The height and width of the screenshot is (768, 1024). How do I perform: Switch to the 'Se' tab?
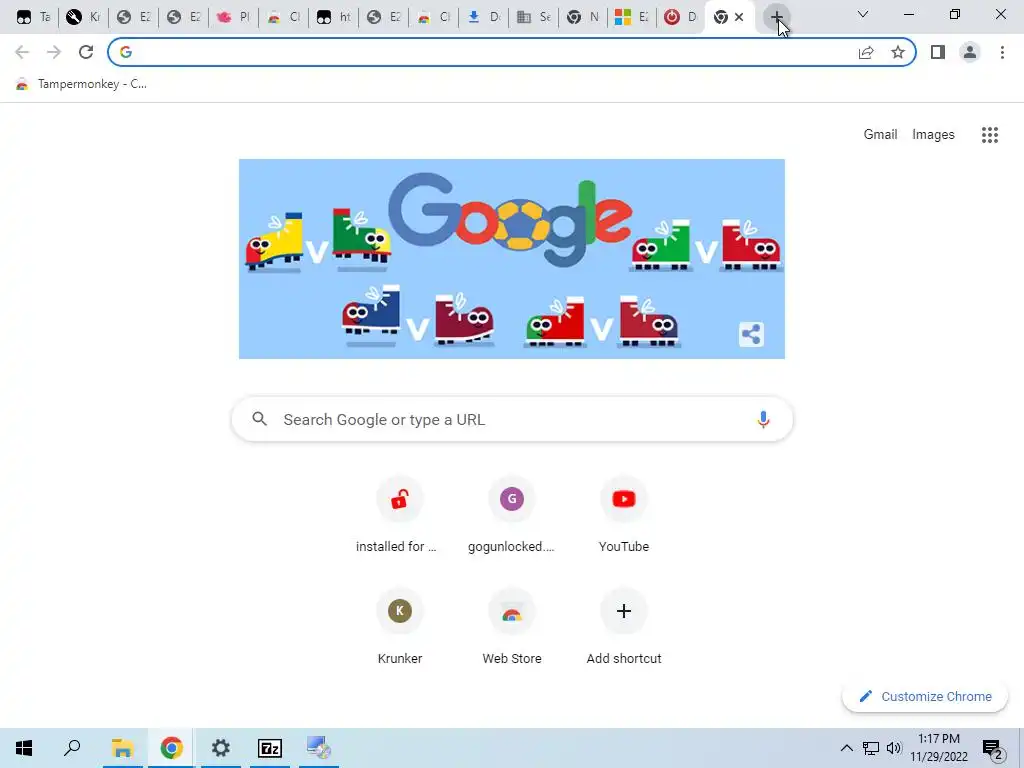pyautogui.click(x=534, y=17)
